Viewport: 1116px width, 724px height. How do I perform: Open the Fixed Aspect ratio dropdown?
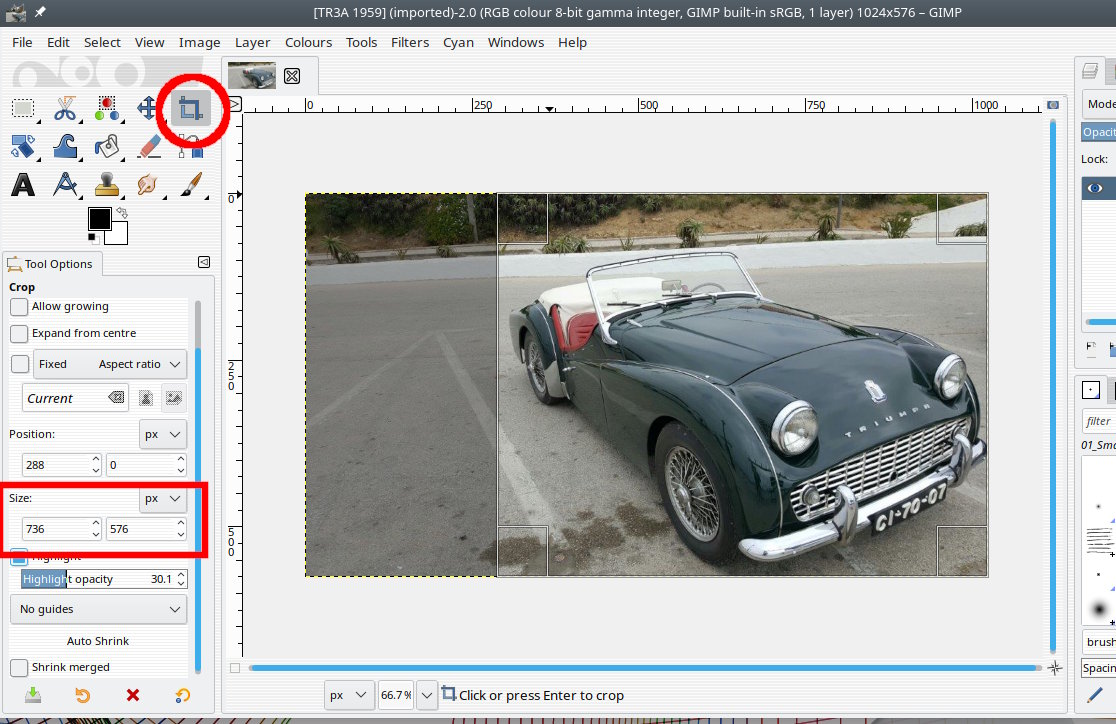point(110,364)
